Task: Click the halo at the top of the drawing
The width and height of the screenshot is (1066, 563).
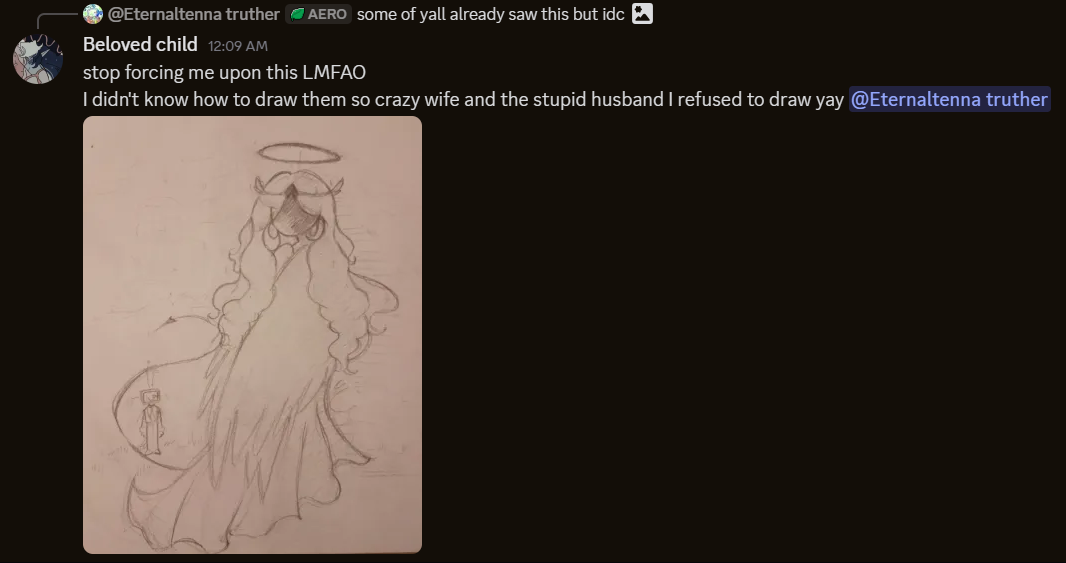Action: pyautogui.click(x=299, y=153)
